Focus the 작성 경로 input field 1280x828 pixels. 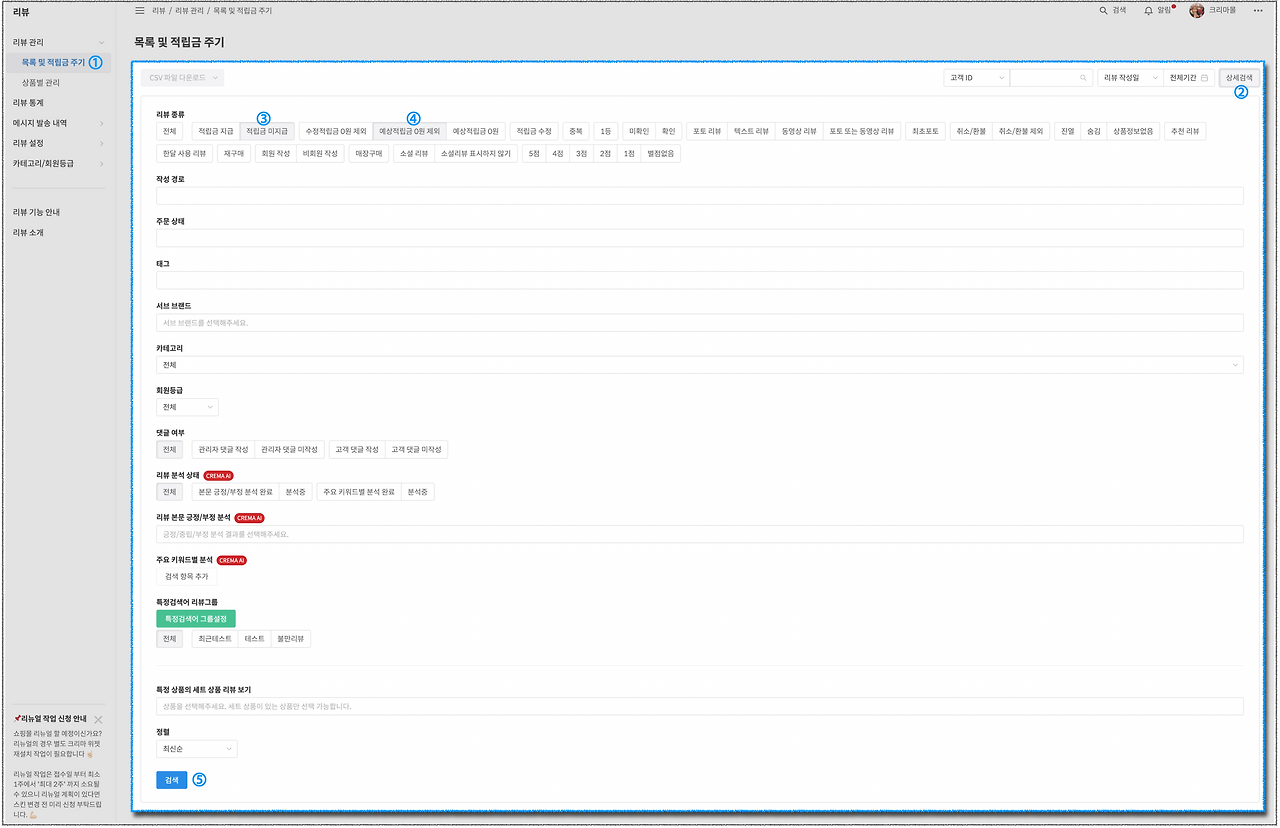pos(700,196)
